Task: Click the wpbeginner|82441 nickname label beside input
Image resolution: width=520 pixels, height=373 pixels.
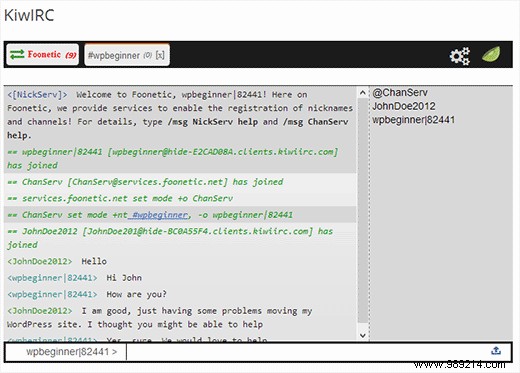Action: (x=72, y=352)
